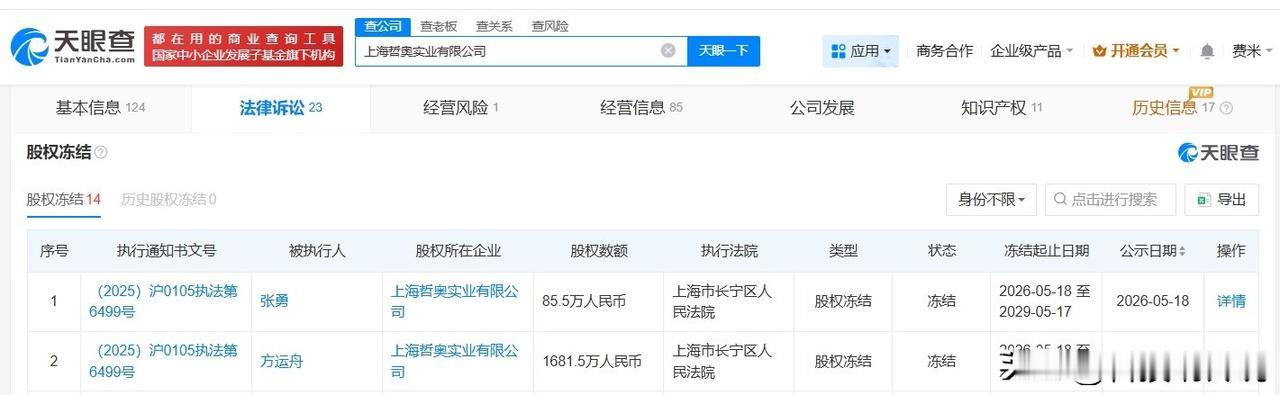Viewport: 1280px width, 395px height.
Task: Switch to 查风险 search tab
Action: coord(550,26)
